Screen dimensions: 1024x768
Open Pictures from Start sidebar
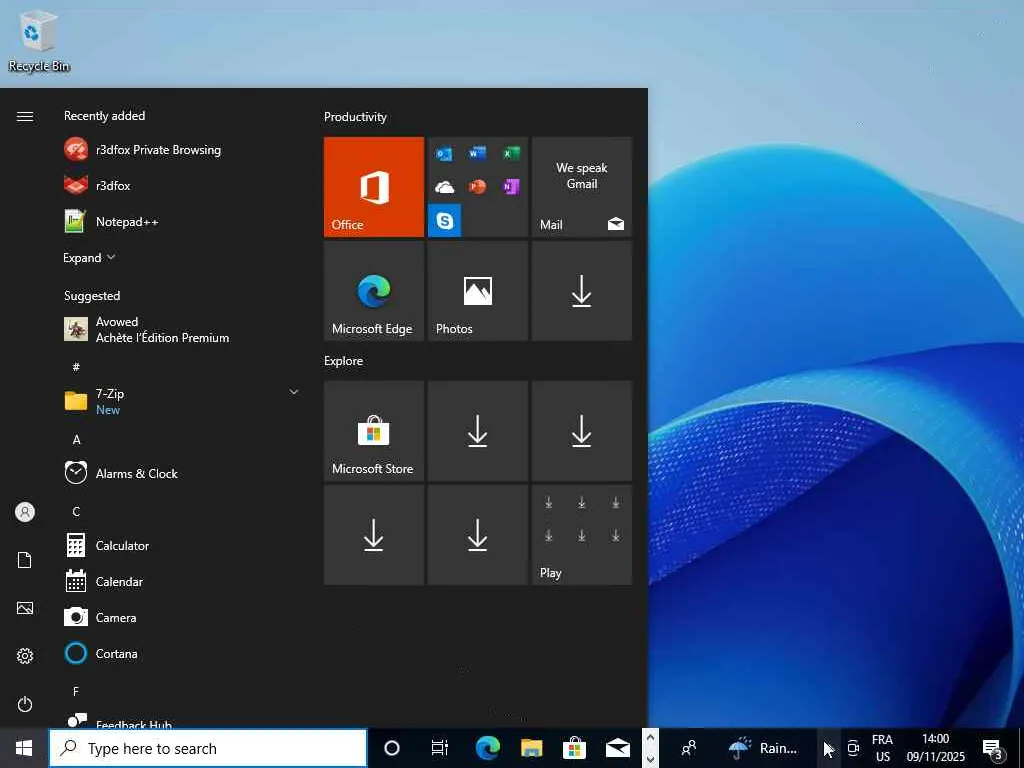pos(25,608)
